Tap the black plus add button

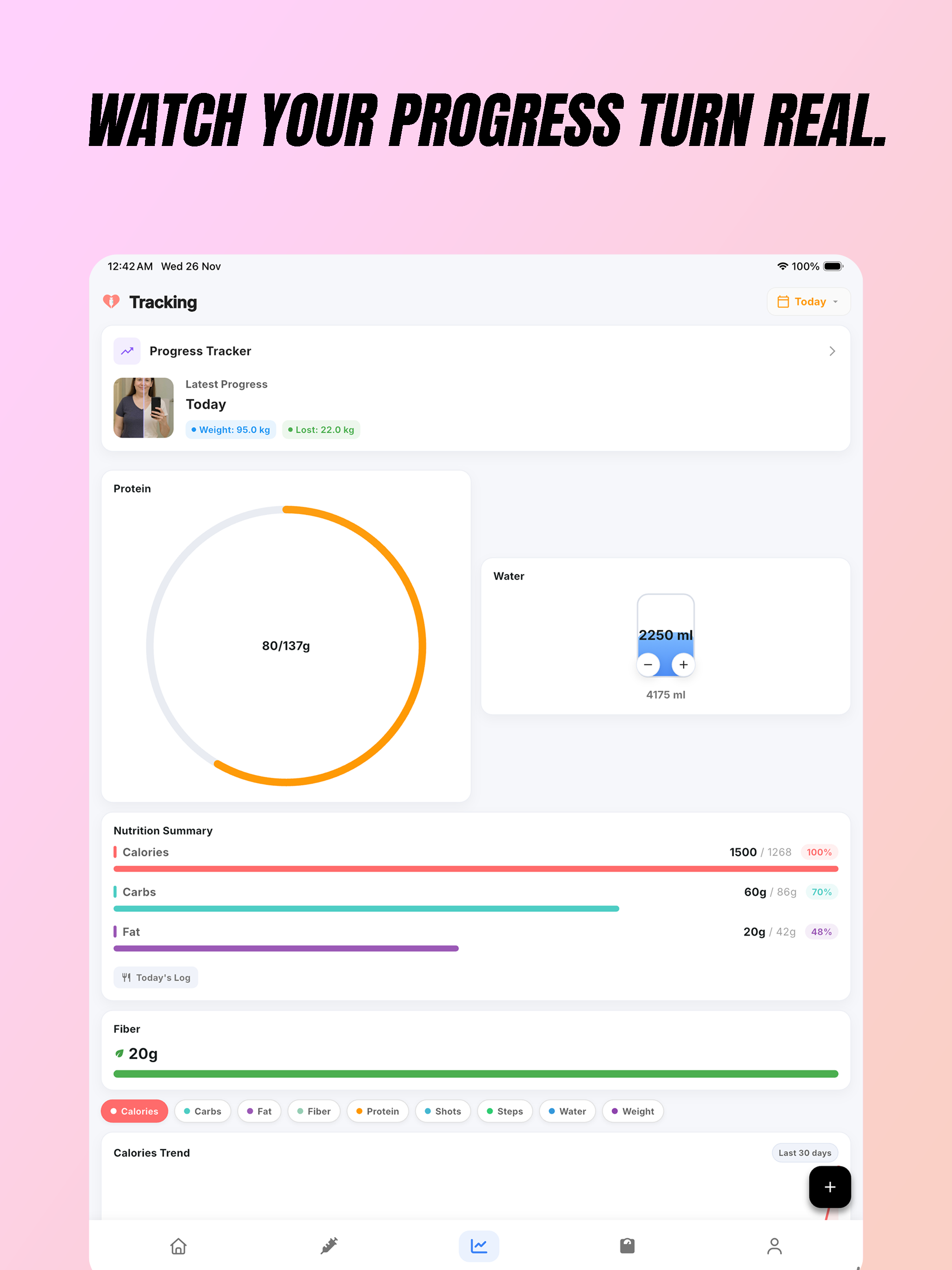[830, 1187]
